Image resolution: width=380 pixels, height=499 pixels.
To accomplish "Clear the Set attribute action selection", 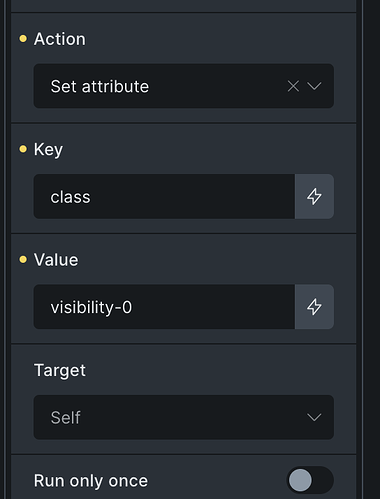I will (x=293, y=86).
